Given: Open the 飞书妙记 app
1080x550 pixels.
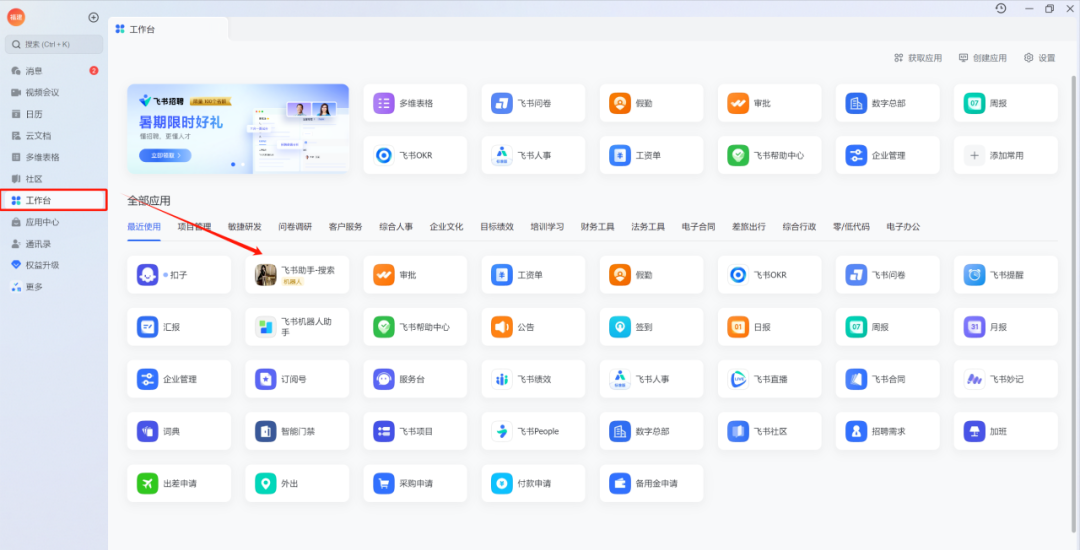Looking at the screenshot, I should 975,379.
